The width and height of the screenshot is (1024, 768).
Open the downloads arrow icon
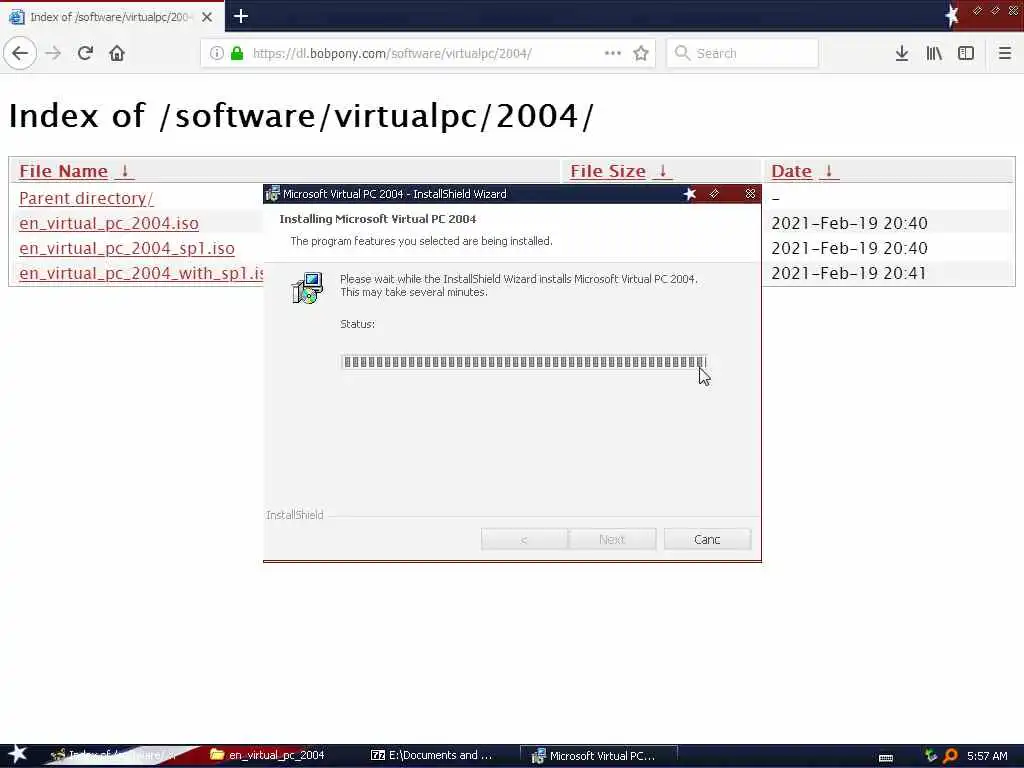[902, 53]
